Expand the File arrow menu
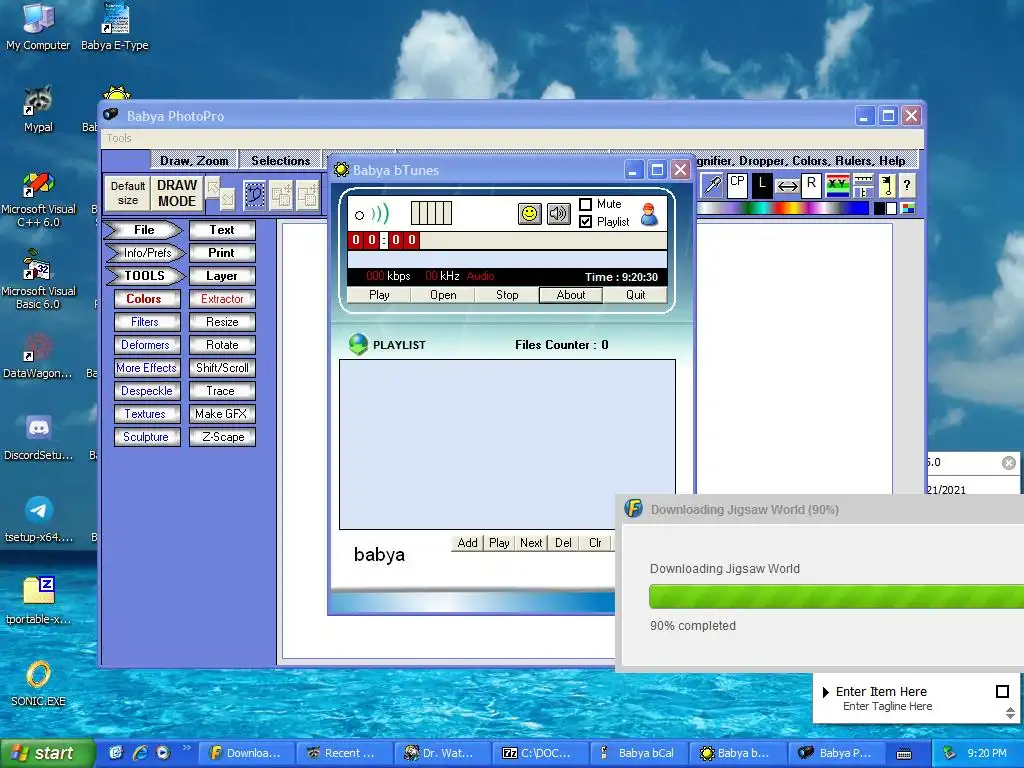 click(144, 230)
